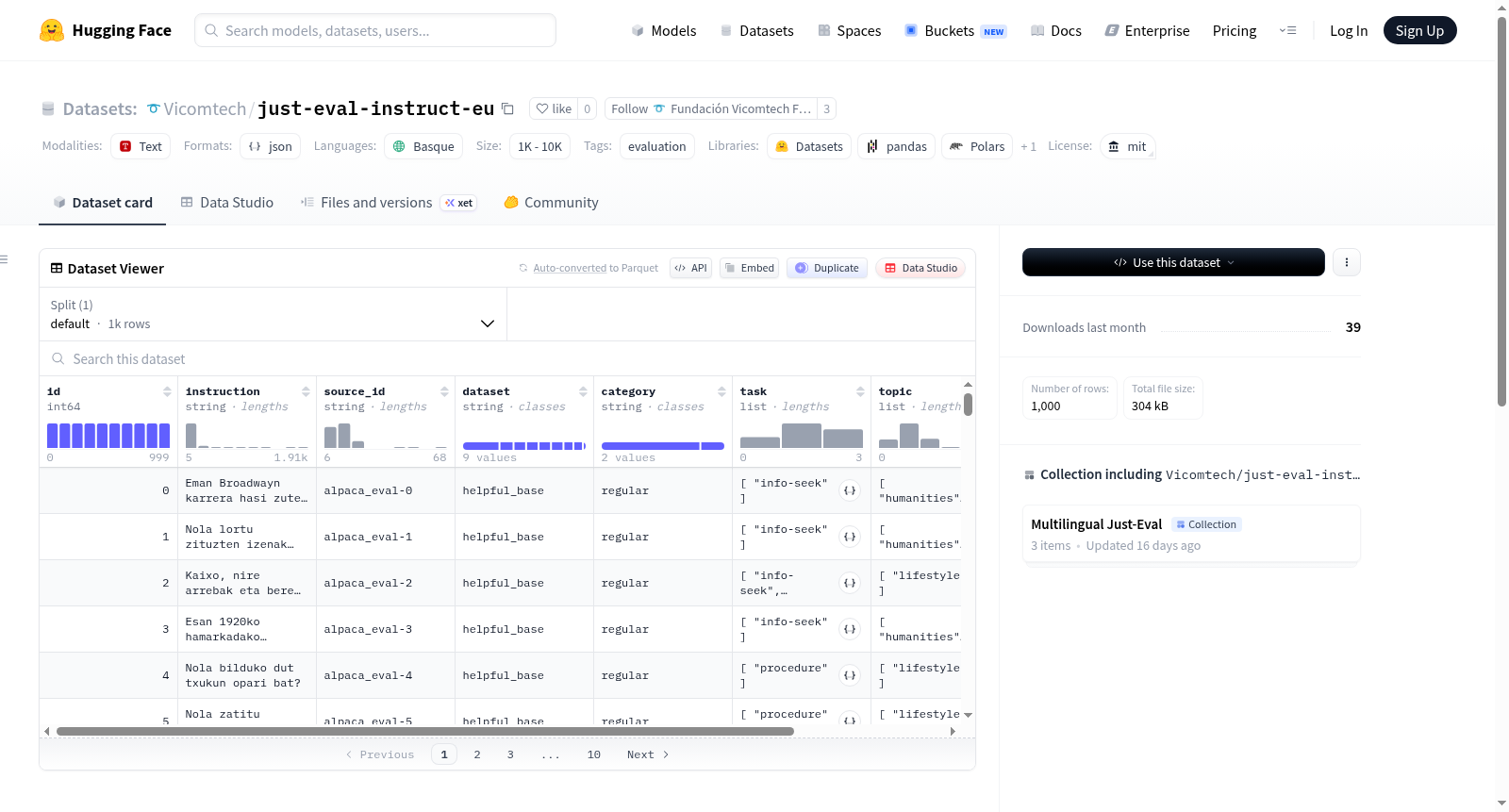
Task: Filter by the json format tag
Action: point(271,146)
